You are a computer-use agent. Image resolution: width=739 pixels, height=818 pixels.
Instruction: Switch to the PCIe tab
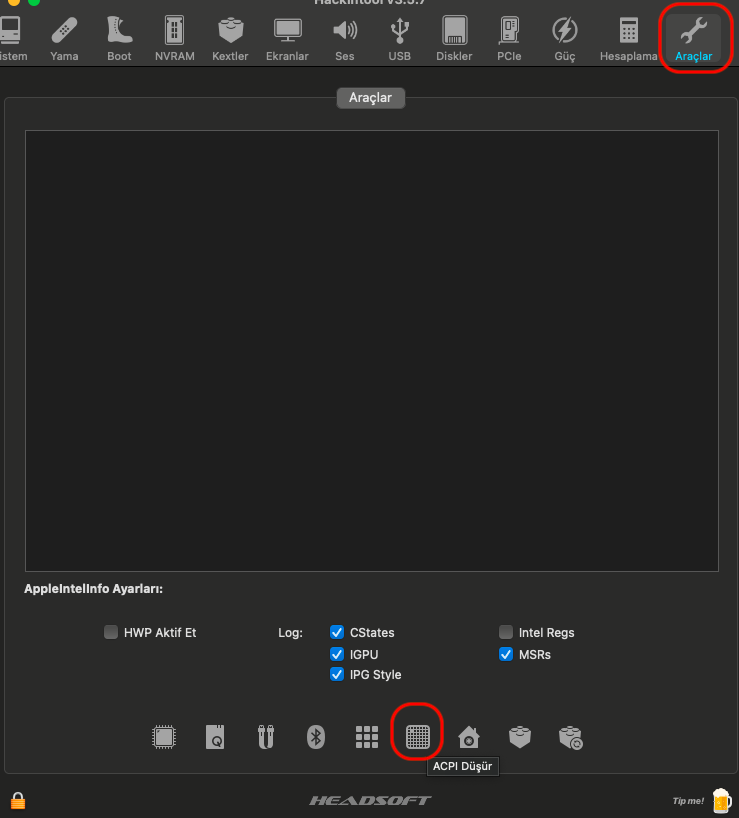click(509, 39)
